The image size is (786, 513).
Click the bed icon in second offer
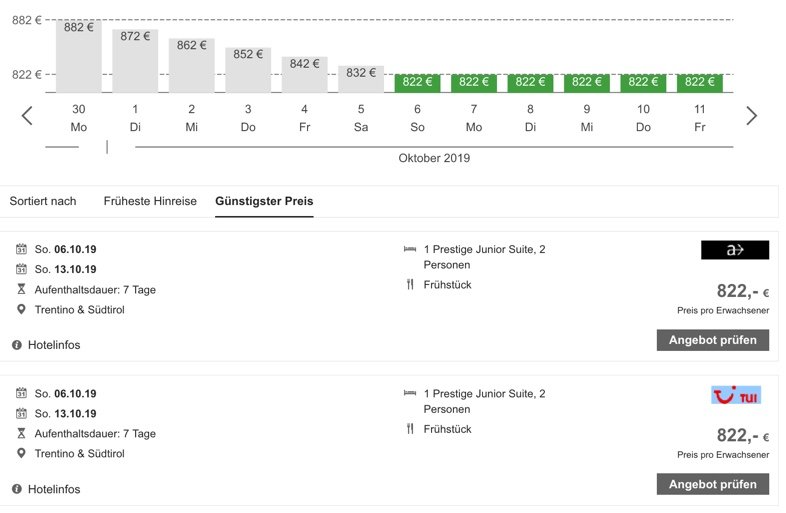point(409,394)
